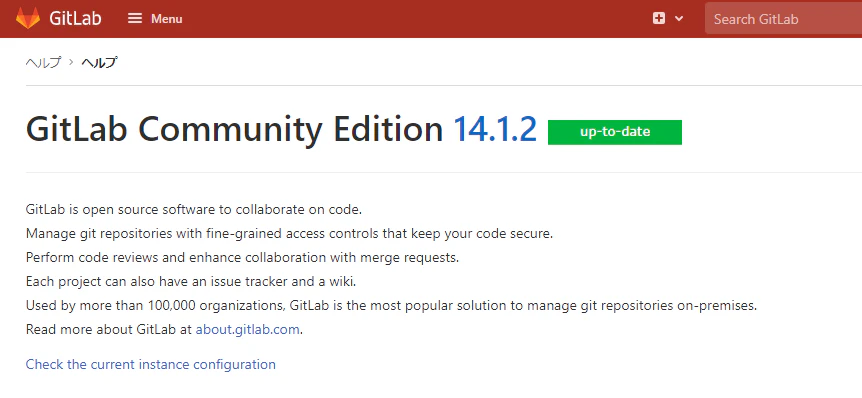Click the line "Each project can also have"
The width and height of the screenshot is (862, 398).
[191, 282]
